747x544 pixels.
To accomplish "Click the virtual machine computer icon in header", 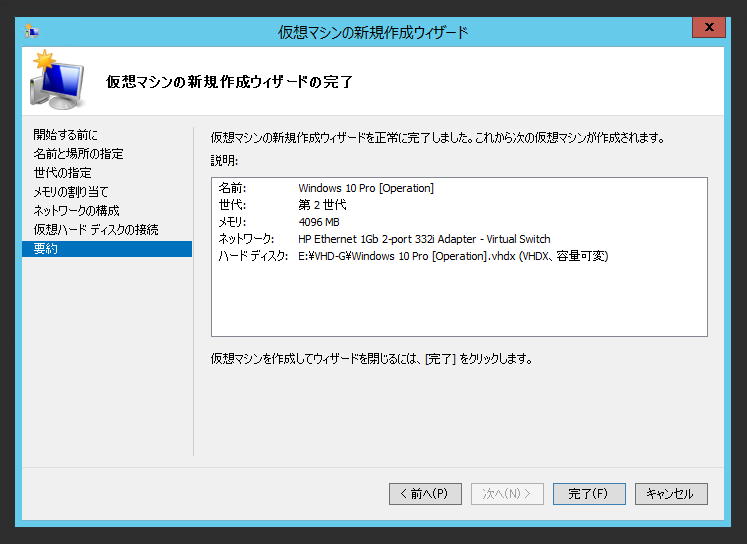I will (58, 80).
